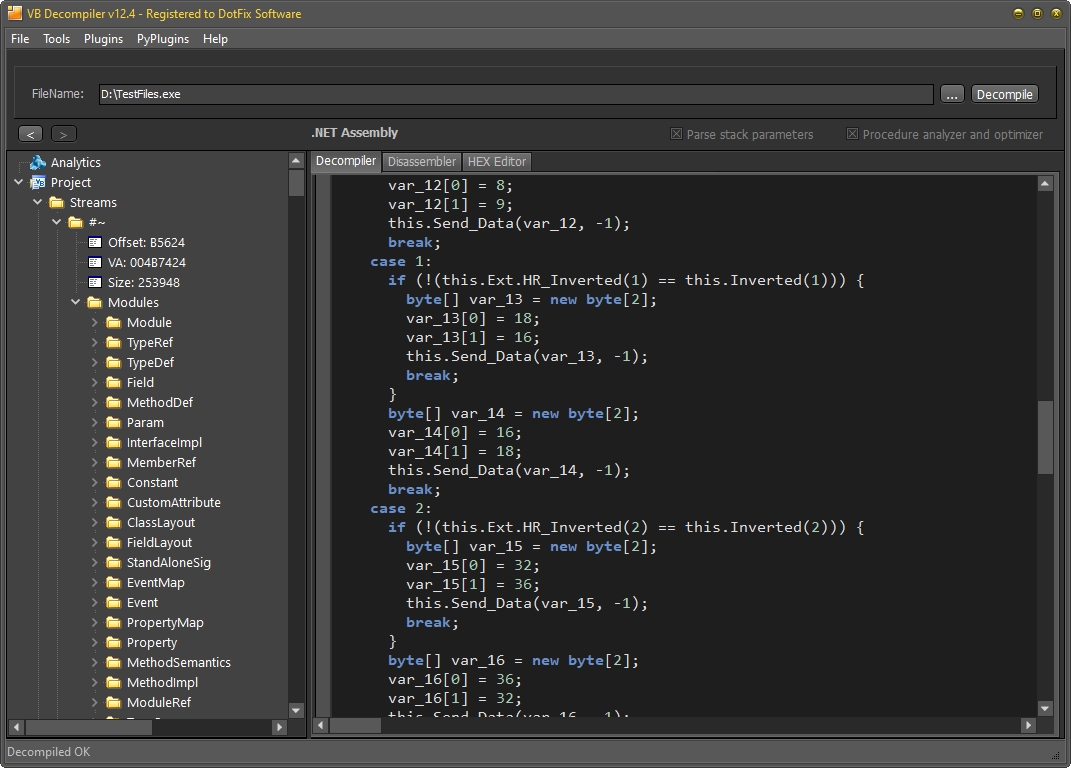The height and width of the screenshot is (768, 1071).
Task: Click the 'case 1:' code line
Action: (x=401, y=262)
